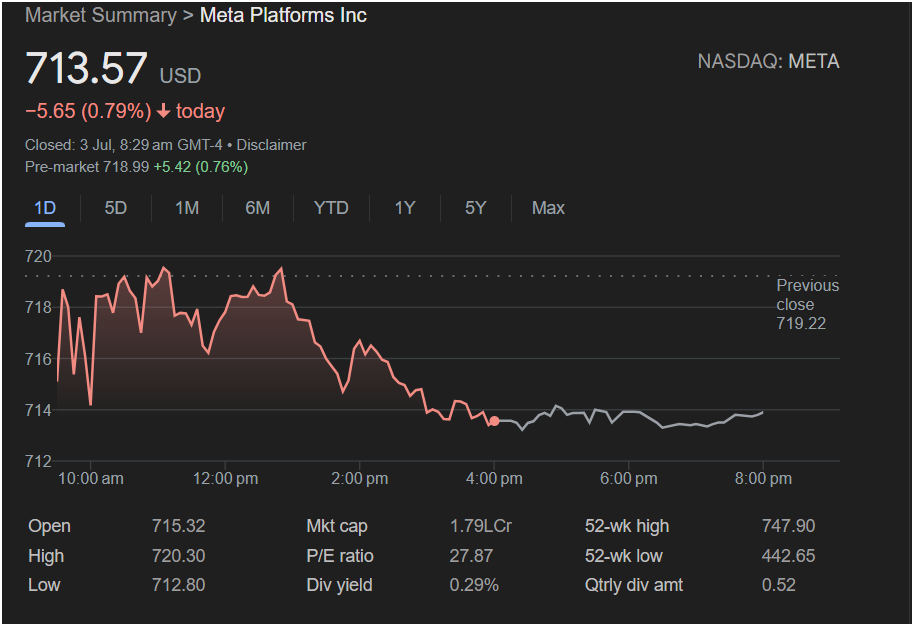
Task: Click the 6:00 pm axis label
Action: (628, 479)
